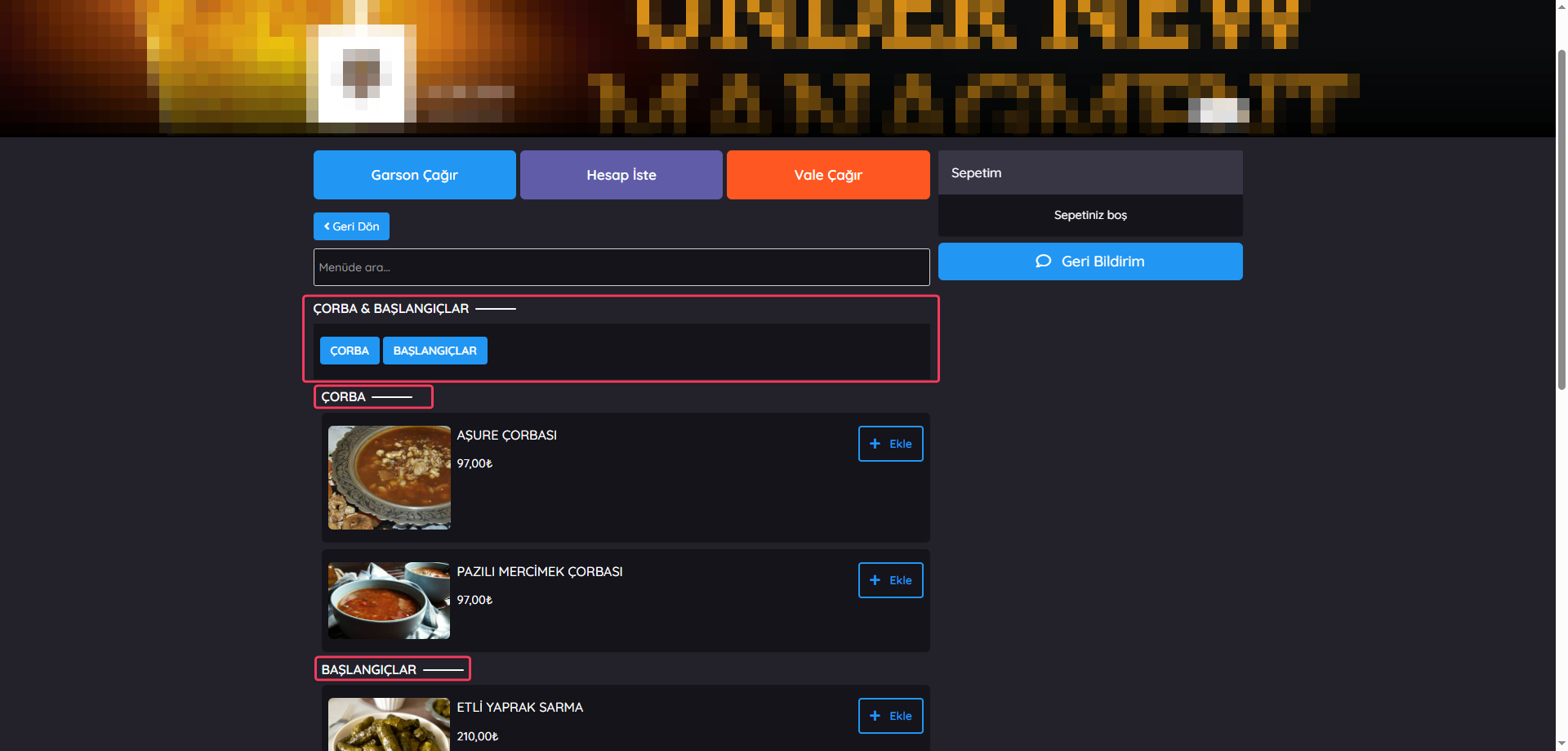Open the Aşure Çorbası food photo

click(x=389, y=477)
